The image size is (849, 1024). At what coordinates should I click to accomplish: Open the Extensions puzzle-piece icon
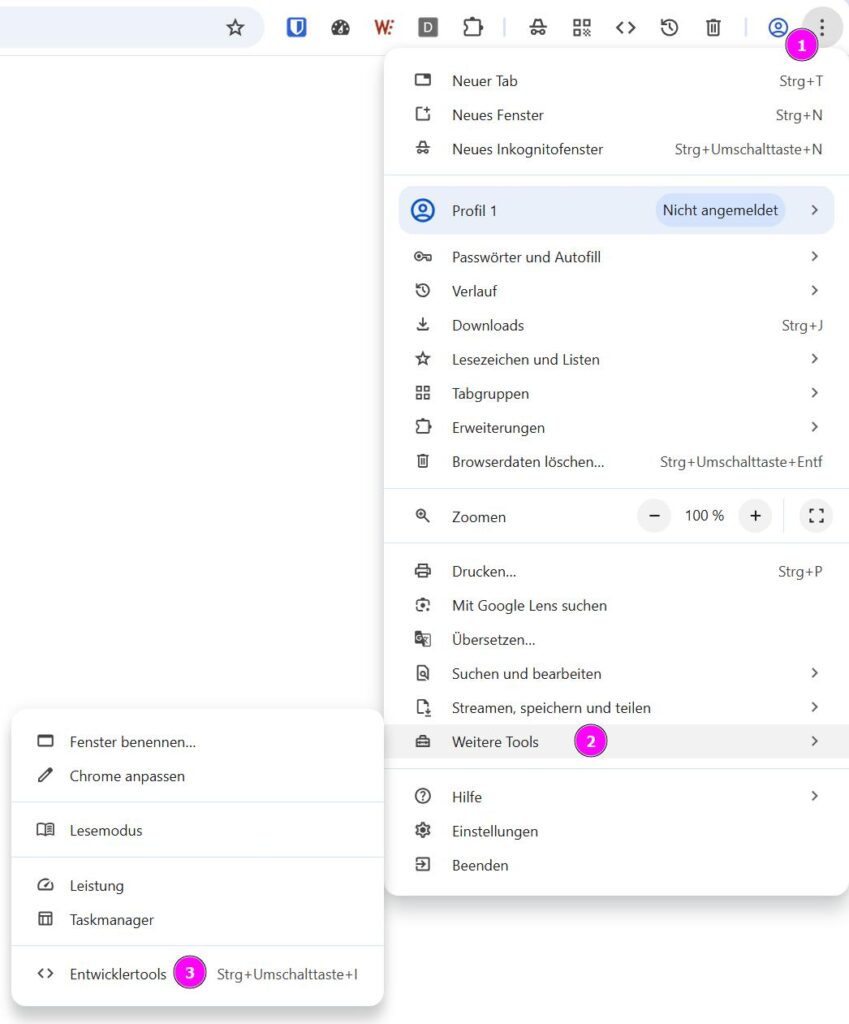(472, 28)
